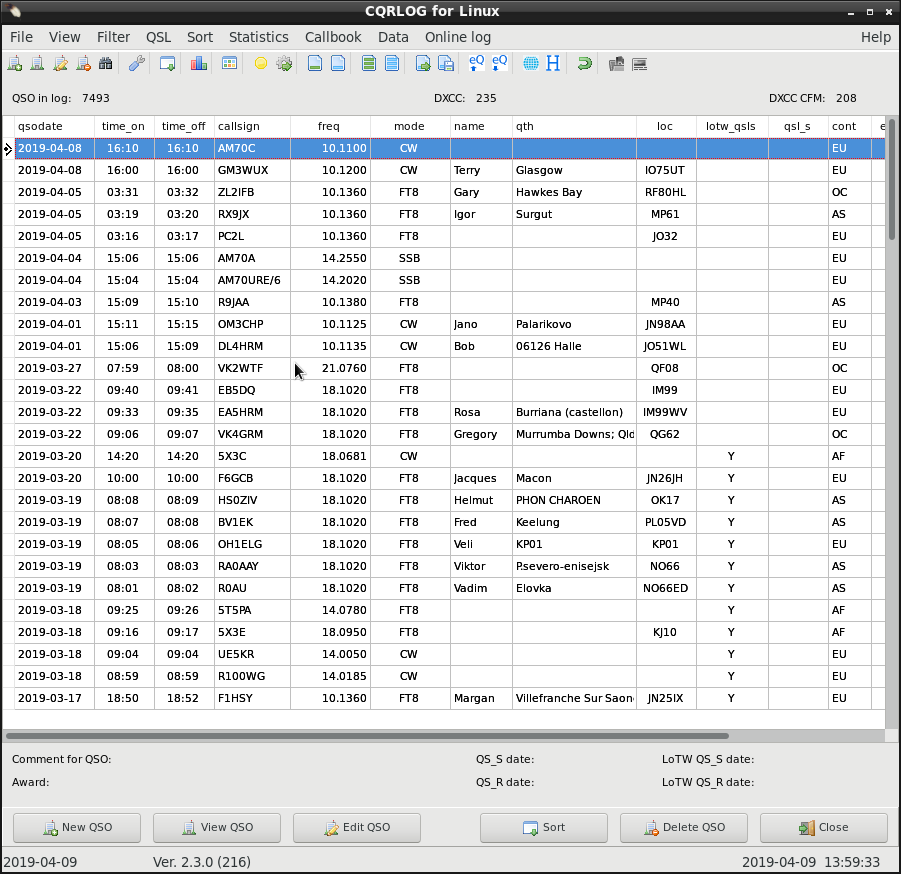Click the eQSL download icon with down arrow
The image size is (901, 874).
pyautogui.click(x=499, y=63)
